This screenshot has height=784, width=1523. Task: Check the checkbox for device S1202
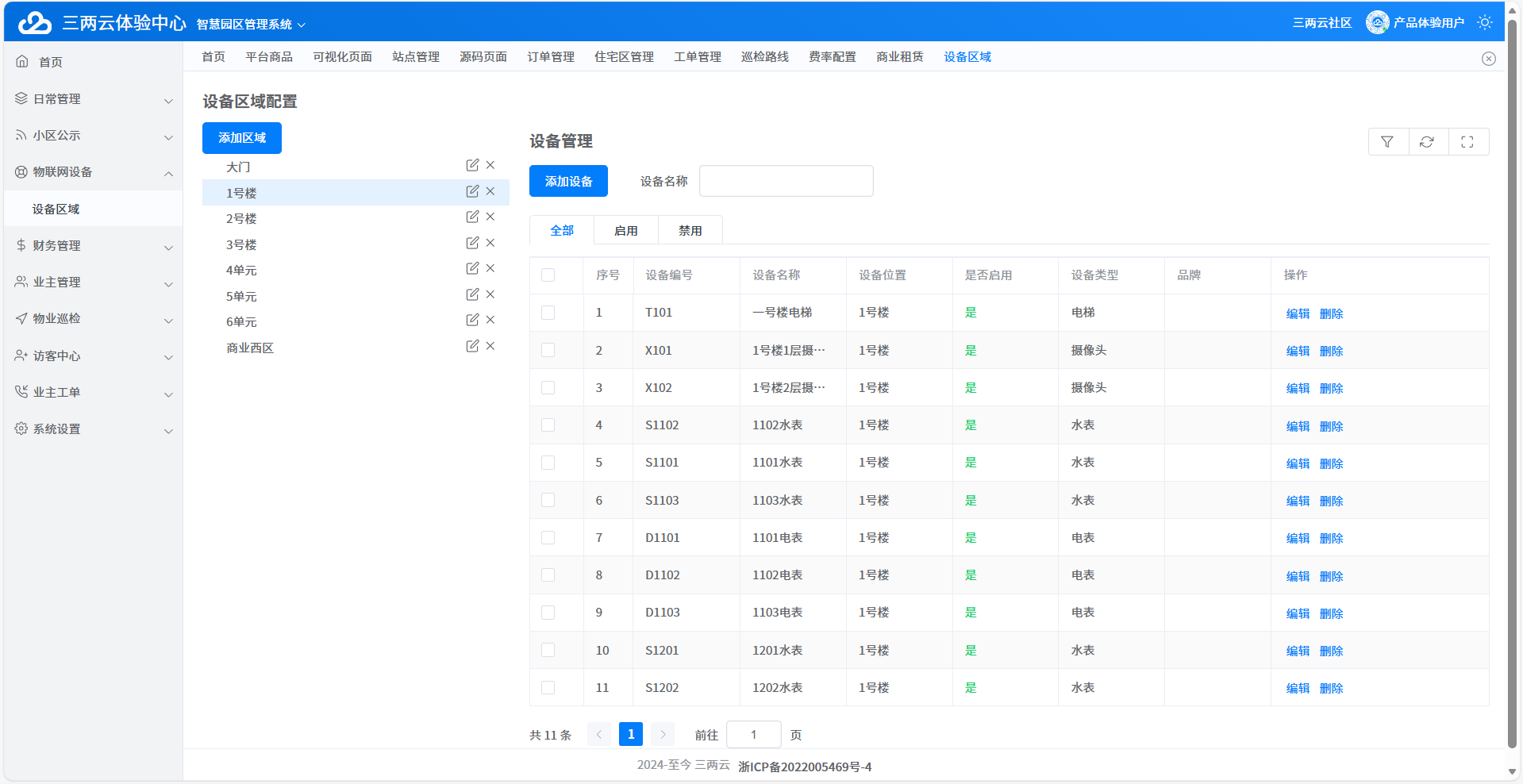point(548,687)
